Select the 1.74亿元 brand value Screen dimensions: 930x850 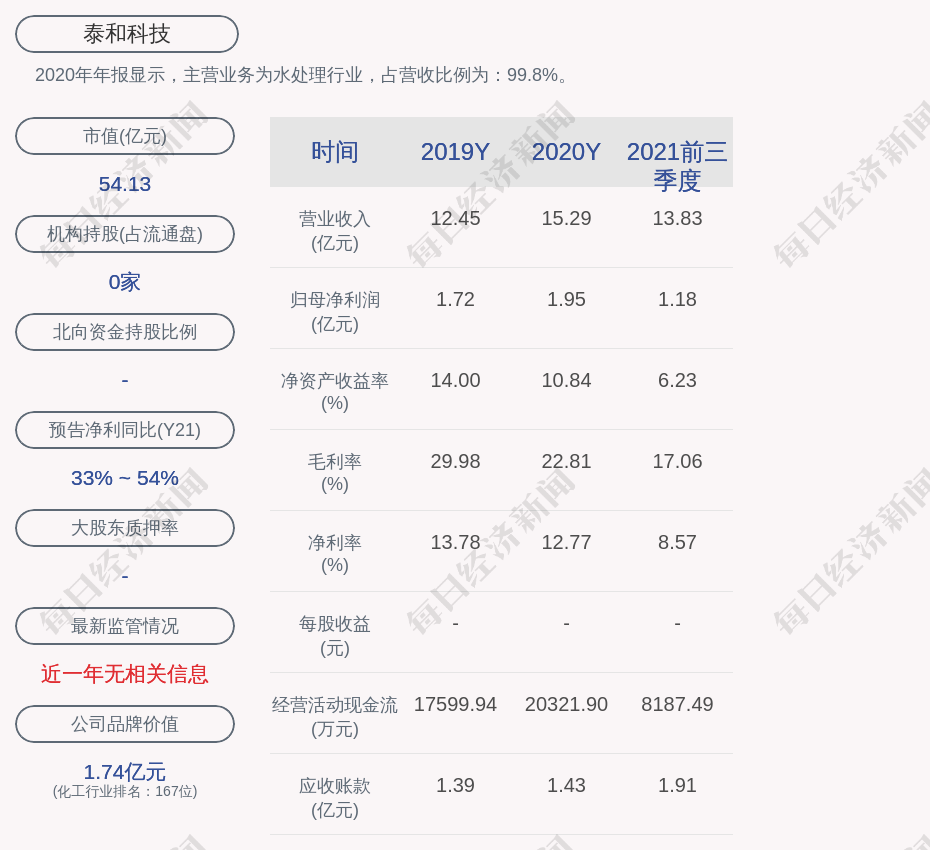point(125,772)
